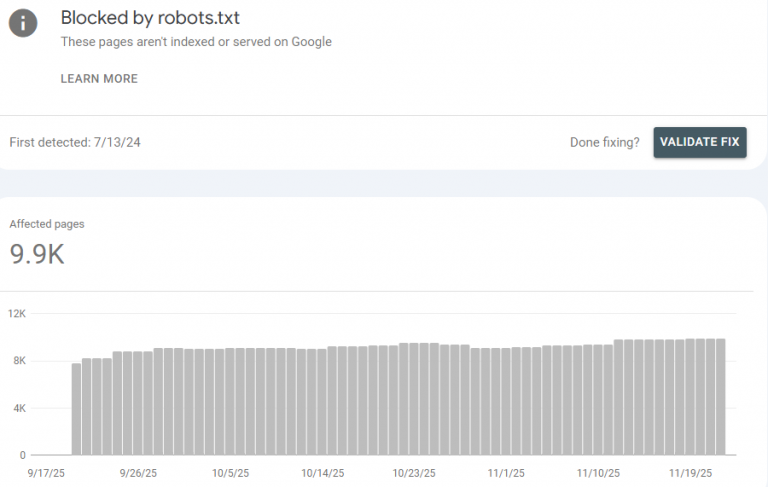Click the 10/14/25 date axis label
768x487 pixels.
(322, 473)
